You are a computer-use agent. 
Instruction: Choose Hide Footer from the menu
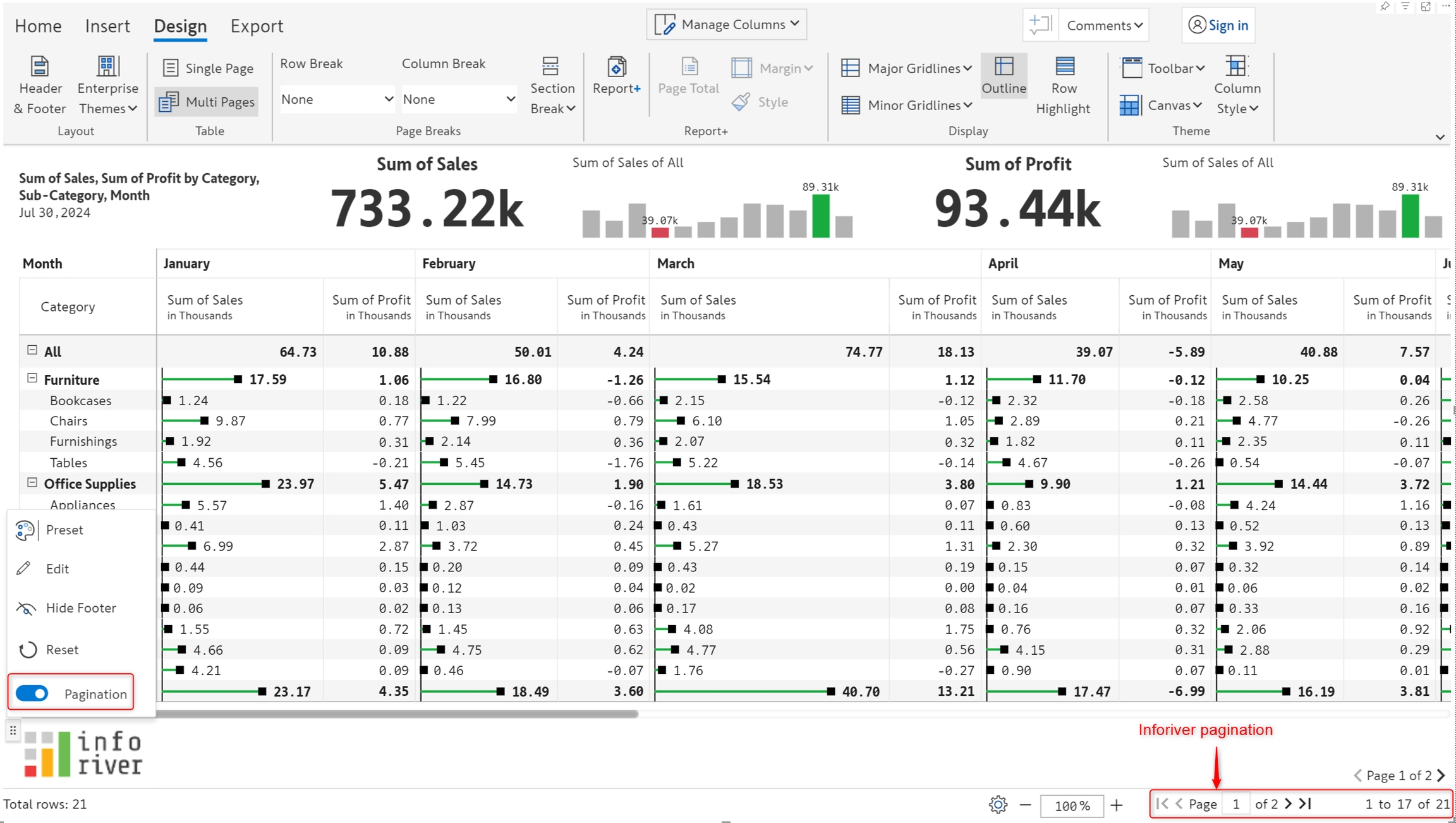point(81,608)
